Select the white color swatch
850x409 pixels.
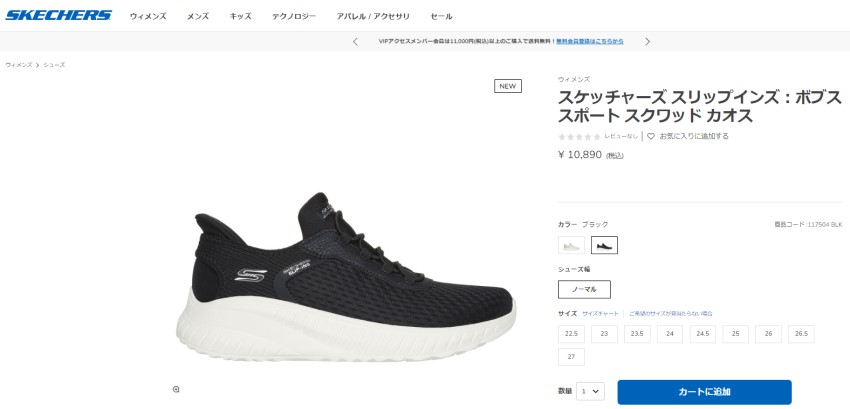pos(571,245)
